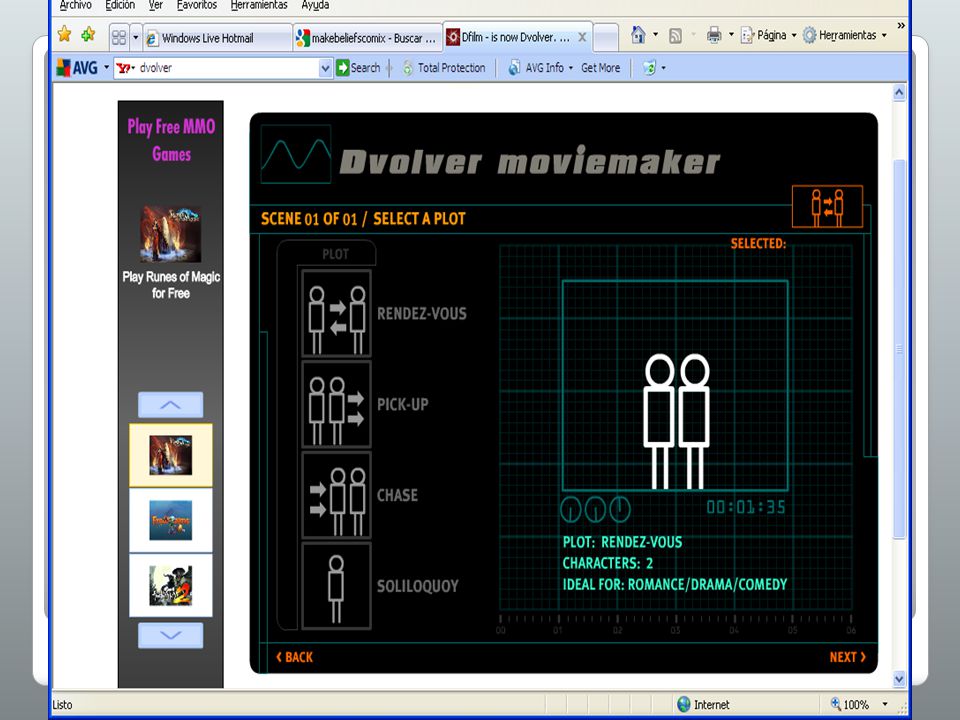960x720 pixels.
Task: Select the Pick-up plot icon
Action: coord(336,404)
